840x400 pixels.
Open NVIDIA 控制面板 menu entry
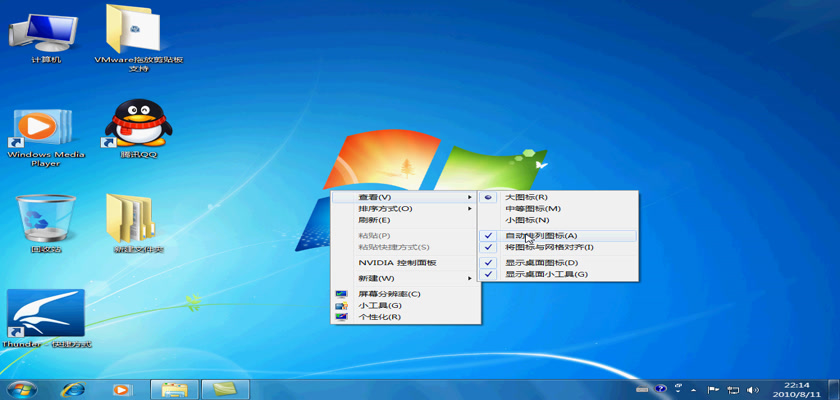pos(397,262)
